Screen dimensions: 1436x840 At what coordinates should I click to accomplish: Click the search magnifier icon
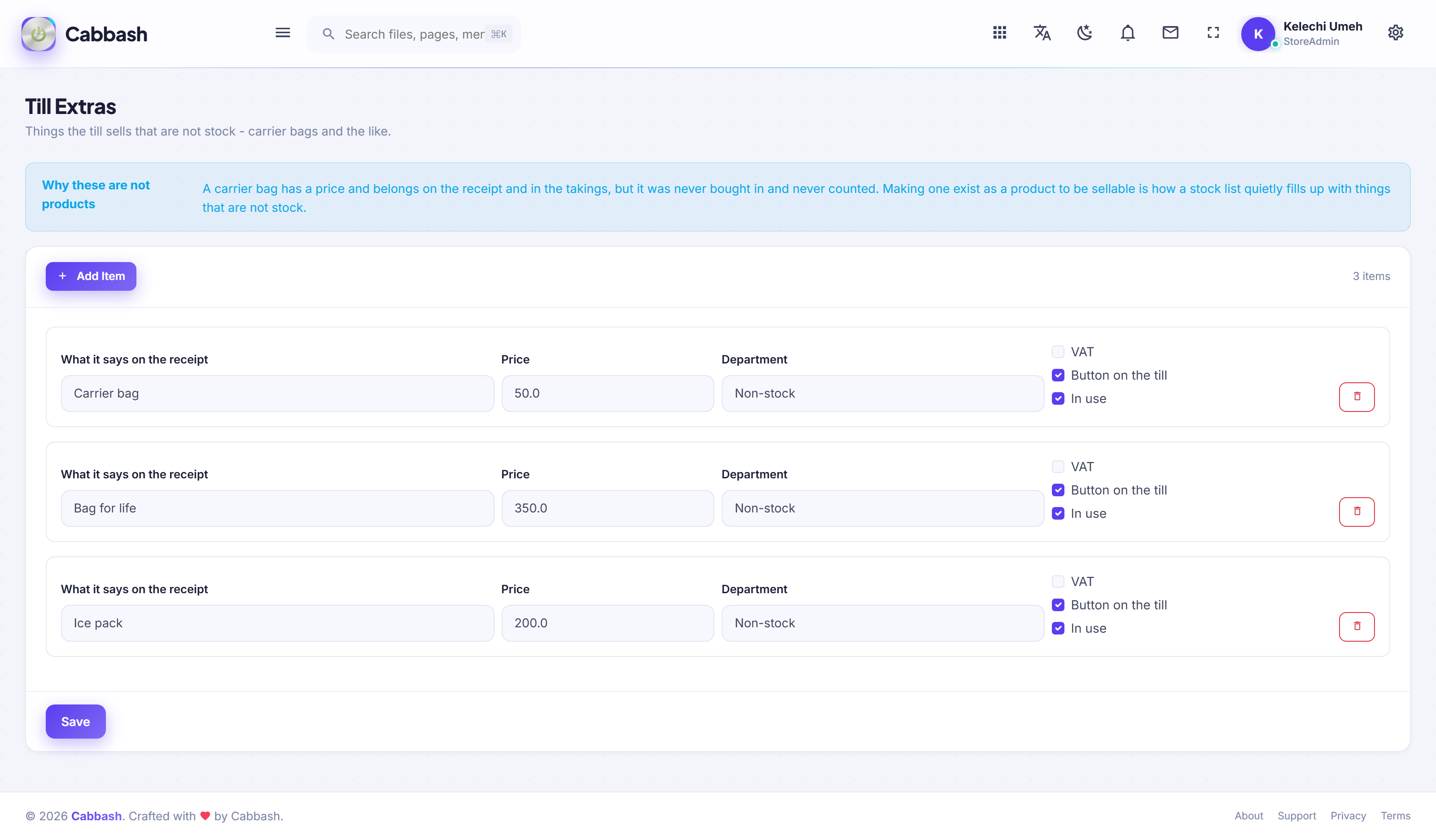tap(328, 34)
